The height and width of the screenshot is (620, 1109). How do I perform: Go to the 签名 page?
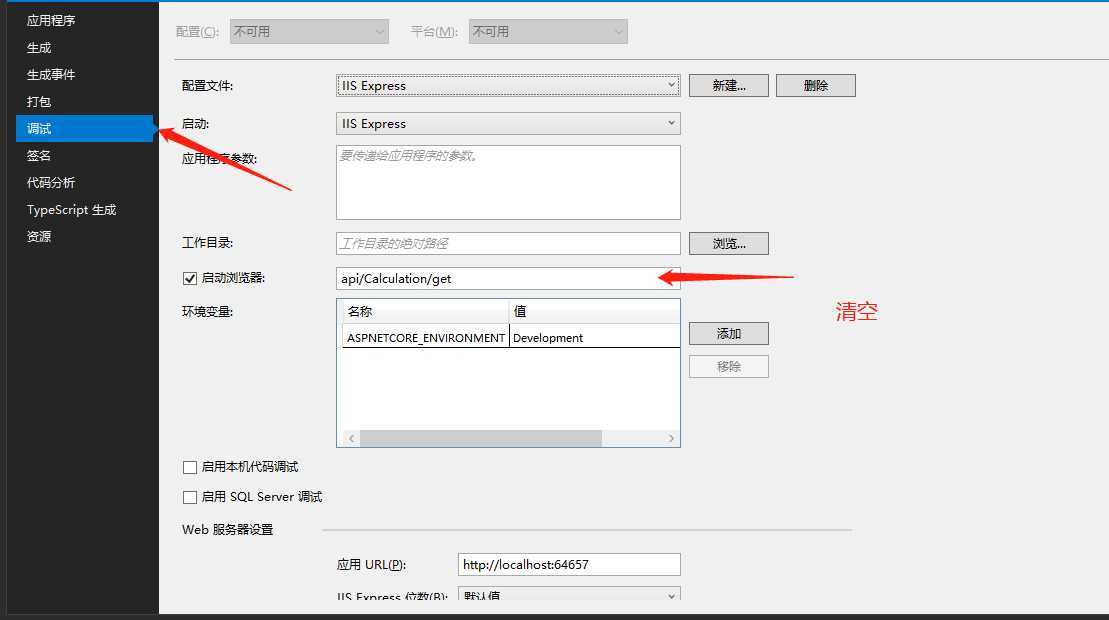click(39, 156)
